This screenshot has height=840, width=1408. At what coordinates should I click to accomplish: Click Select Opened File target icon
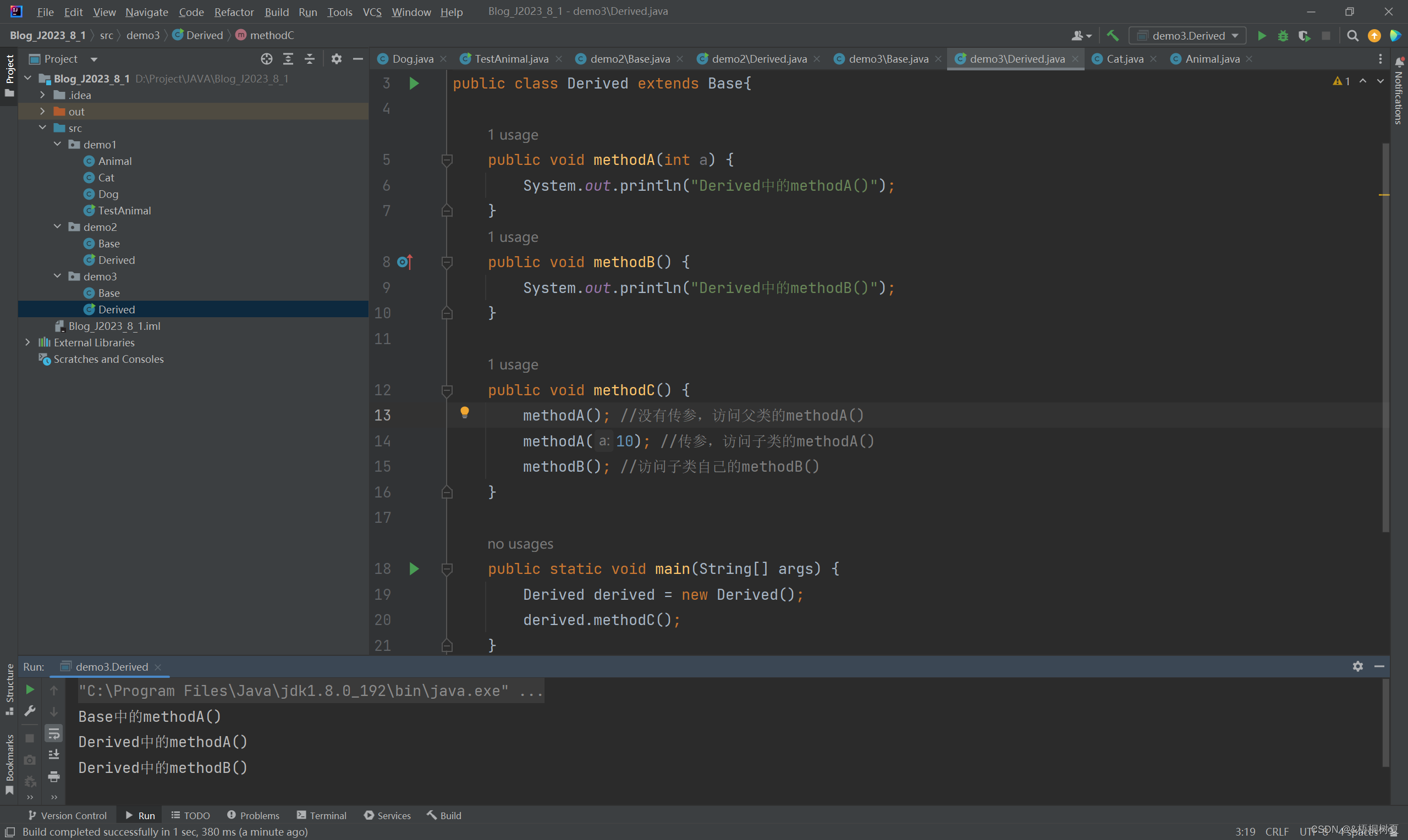click(x=267, y=59)
